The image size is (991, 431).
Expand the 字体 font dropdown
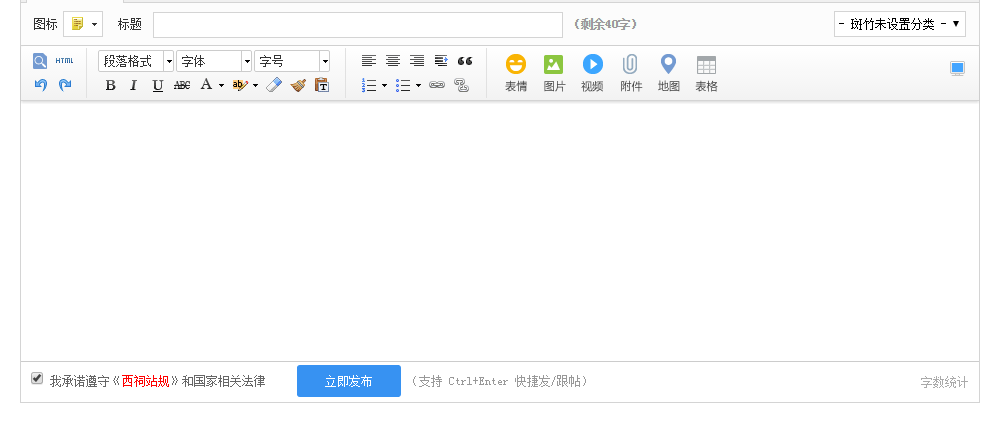(x=214, y=61)
